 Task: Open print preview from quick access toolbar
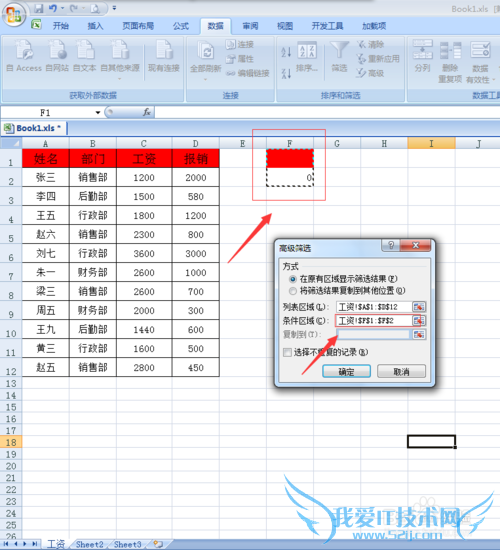[x=95, y=8]
